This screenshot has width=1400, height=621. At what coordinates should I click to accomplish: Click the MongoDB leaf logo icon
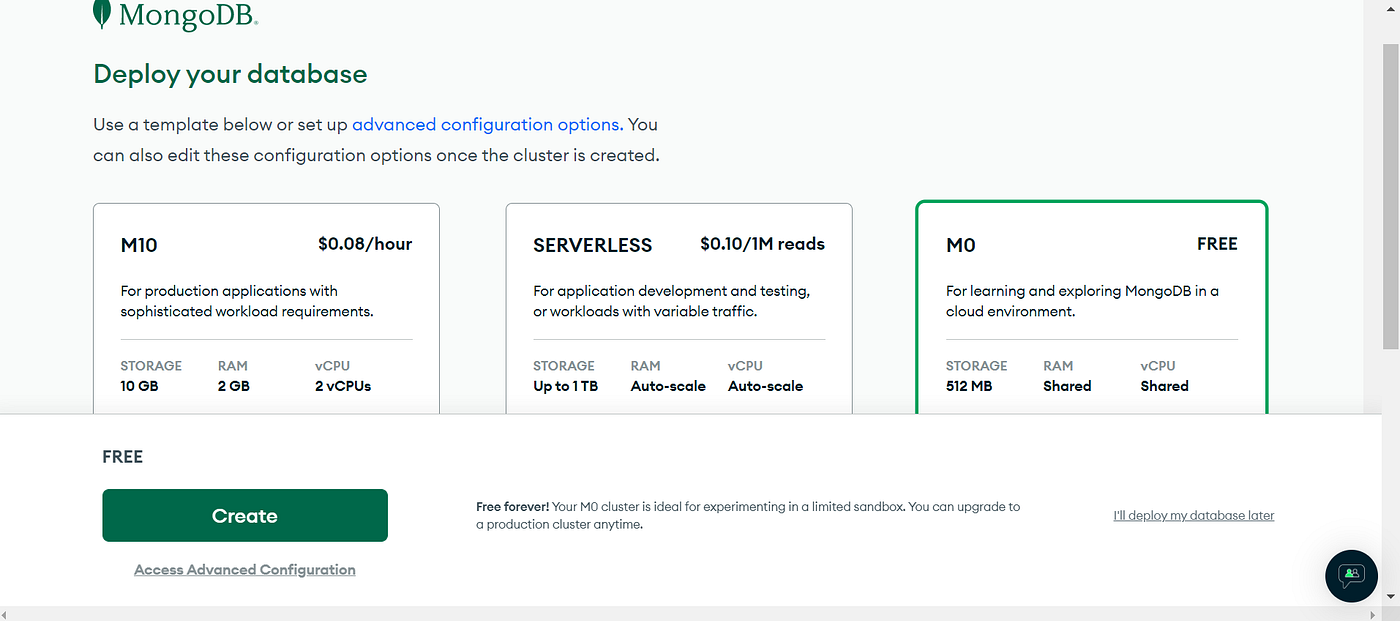tap(102, 13)
